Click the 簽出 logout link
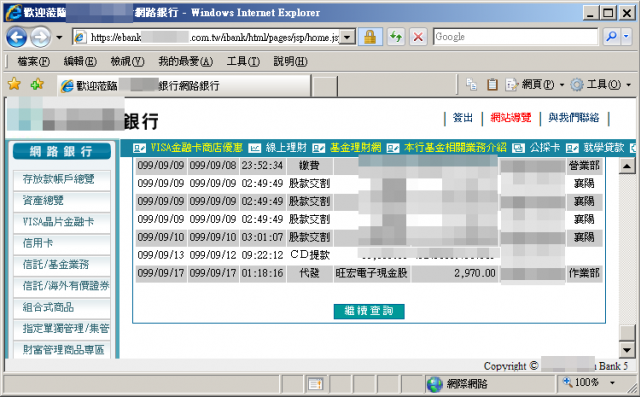Image resolution: width=640 pixels, height=397 pixels. pyautogui.click(x=463, y=118)
